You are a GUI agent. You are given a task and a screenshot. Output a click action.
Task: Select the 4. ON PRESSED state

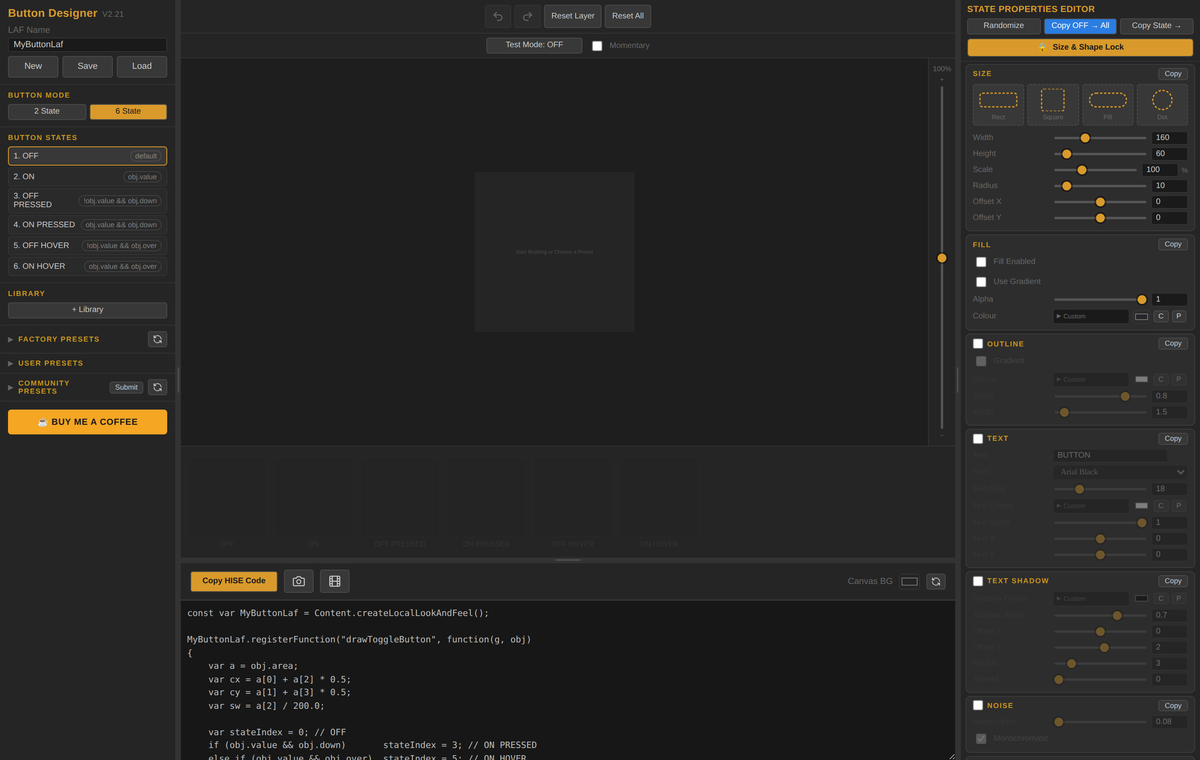87,225
